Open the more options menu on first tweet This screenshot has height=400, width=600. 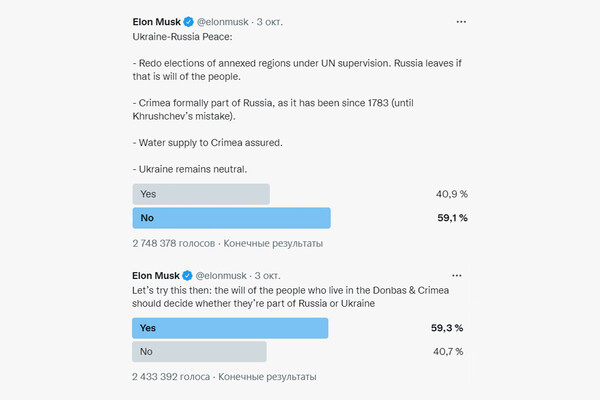coord(461,22)
